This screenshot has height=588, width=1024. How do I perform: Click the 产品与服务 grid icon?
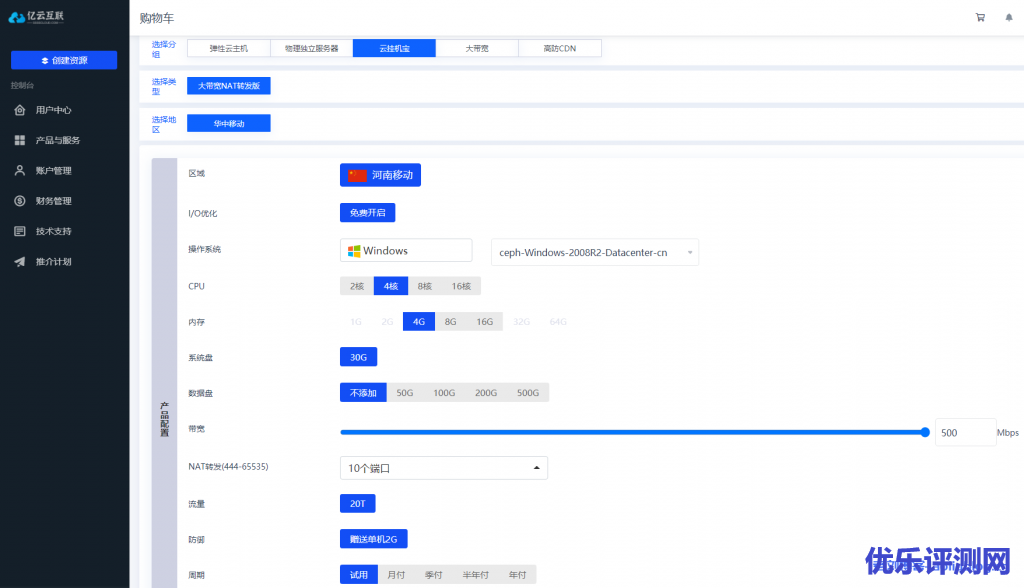(x=19, y=140)
